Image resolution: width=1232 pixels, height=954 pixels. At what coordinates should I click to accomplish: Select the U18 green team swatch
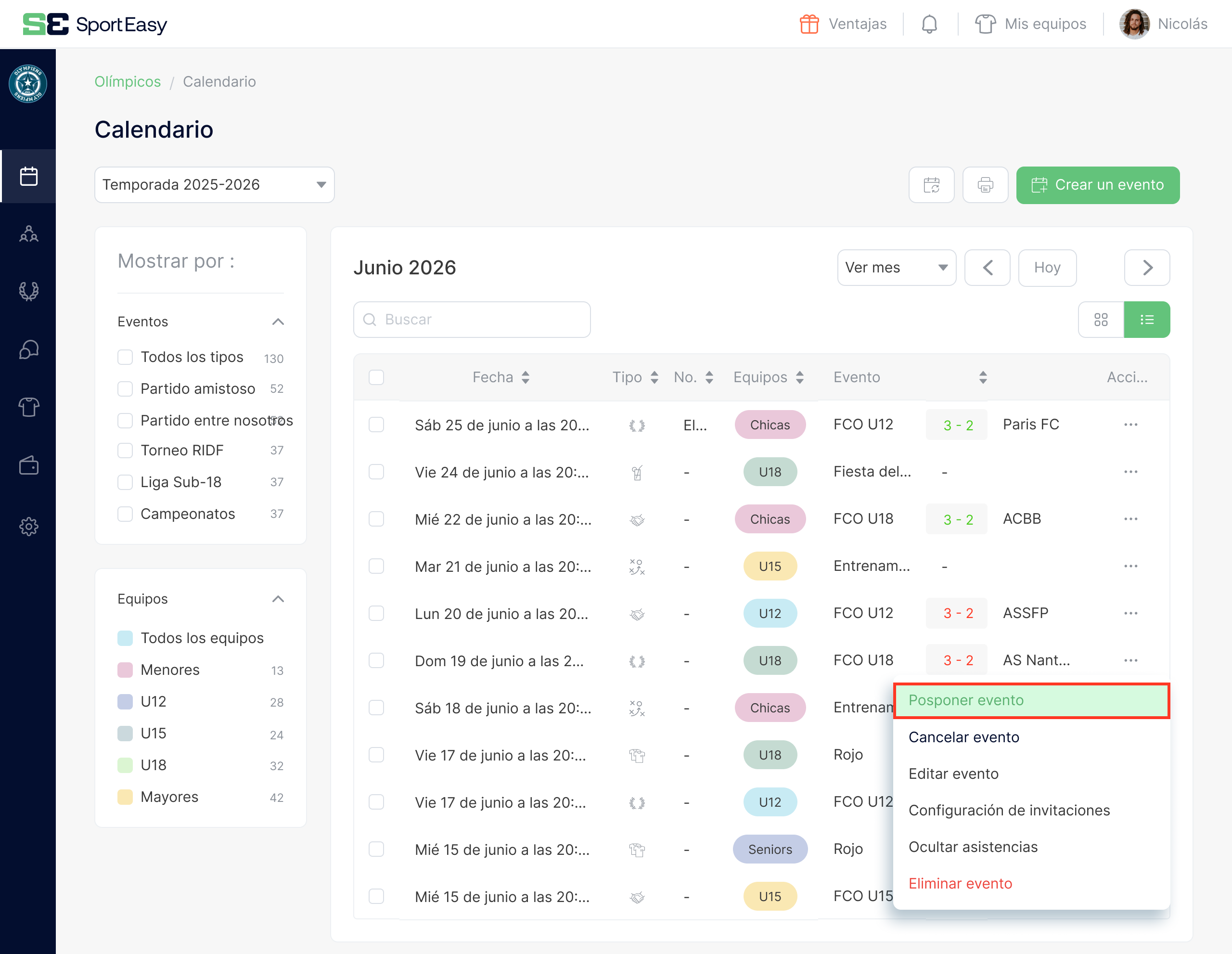tap(125, 766)
